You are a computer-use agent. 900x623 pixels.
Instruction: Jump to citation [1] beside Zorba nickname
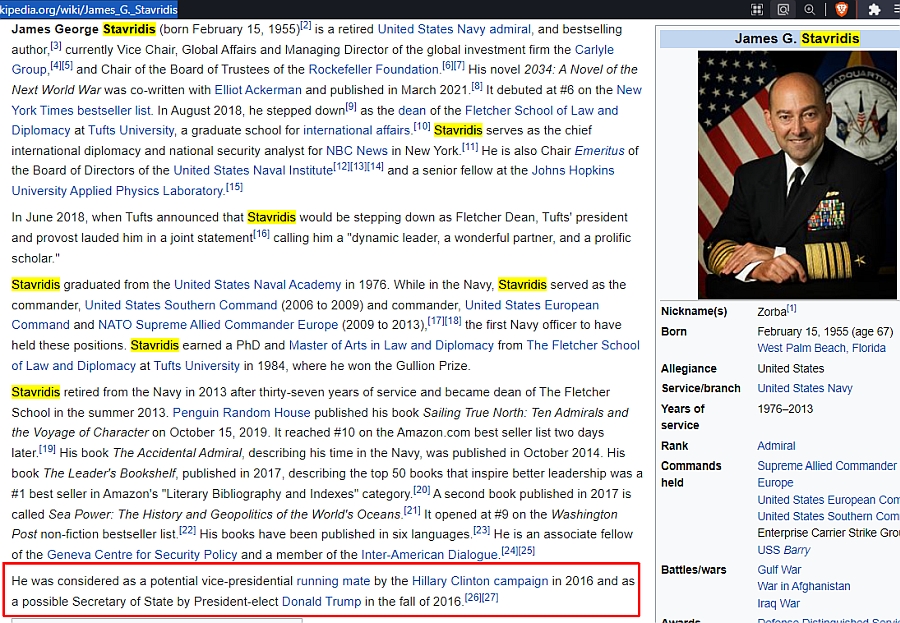pyautogui.click(x=792, y=308)
